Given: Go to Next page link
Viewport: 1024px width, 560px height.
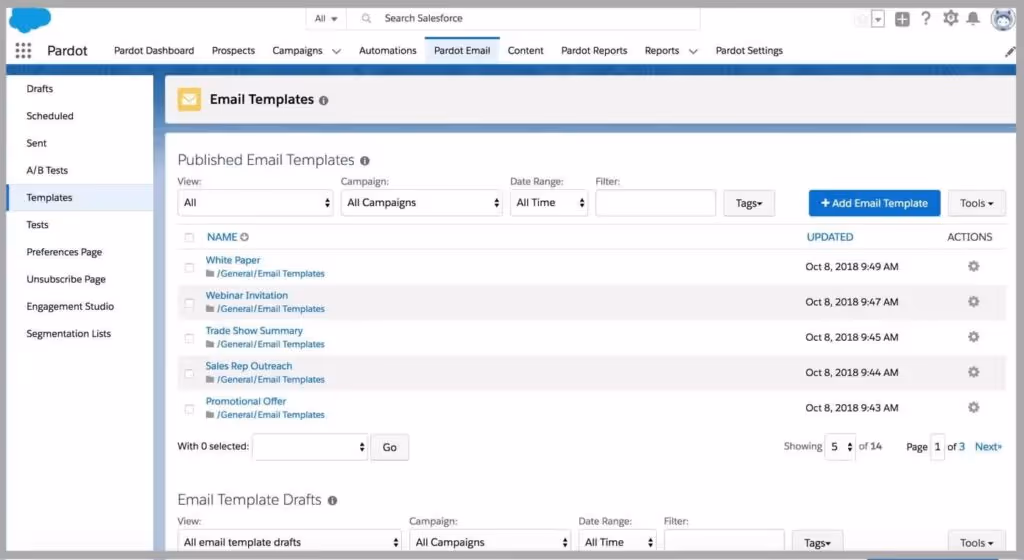Looking at the screenshot, I should coord(988,447).
